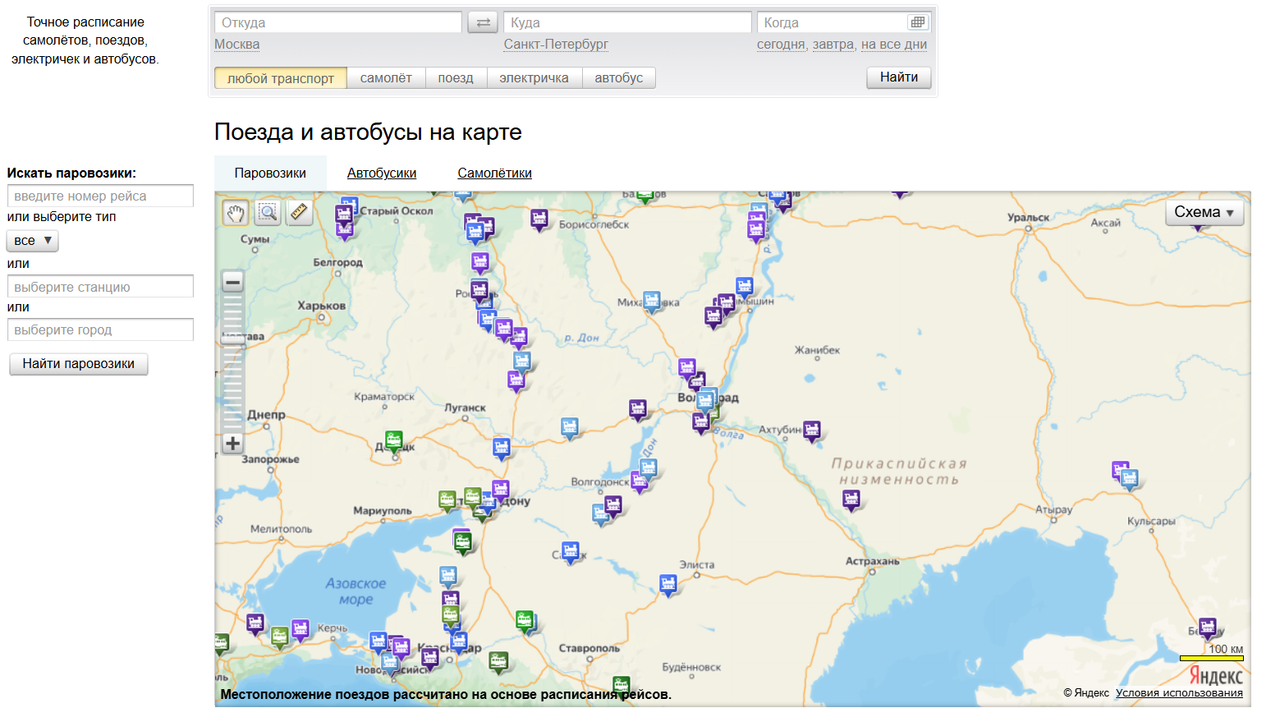Image resolution: width=1280 pixels, height=723 pixels.
Task: Open the Схема map type dropdown
Action: (1204, 212)
